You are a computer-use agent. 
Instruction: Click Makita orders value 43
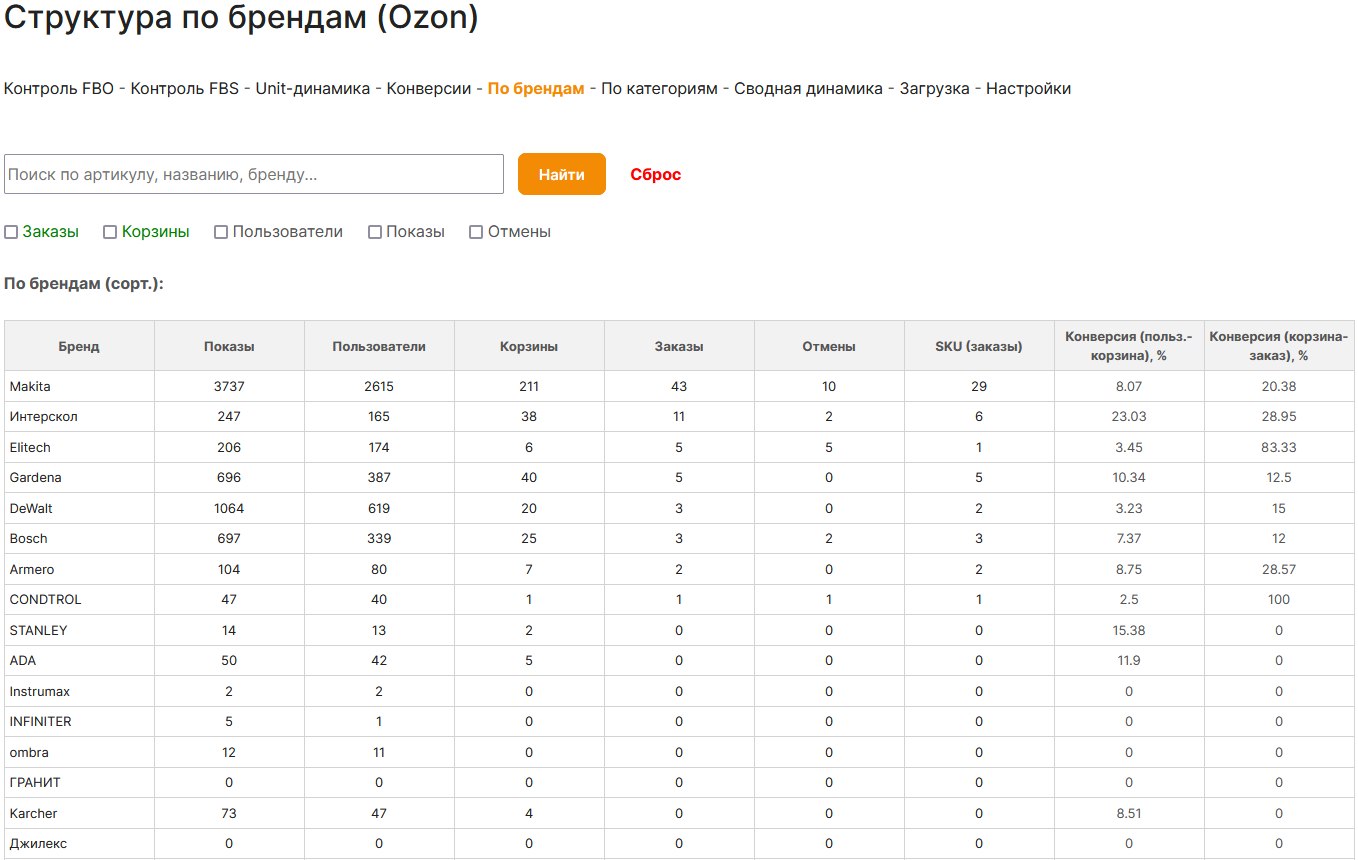(x=679, y=386)
